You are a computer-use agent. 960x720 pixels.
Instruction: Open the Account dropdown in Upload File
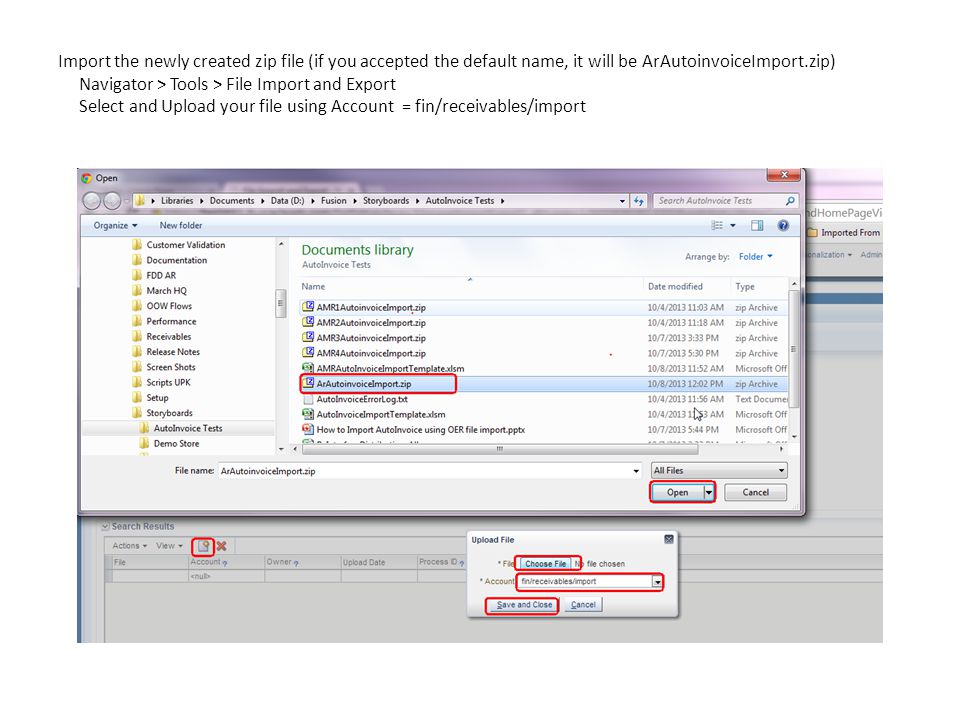[x=657, y=582]
